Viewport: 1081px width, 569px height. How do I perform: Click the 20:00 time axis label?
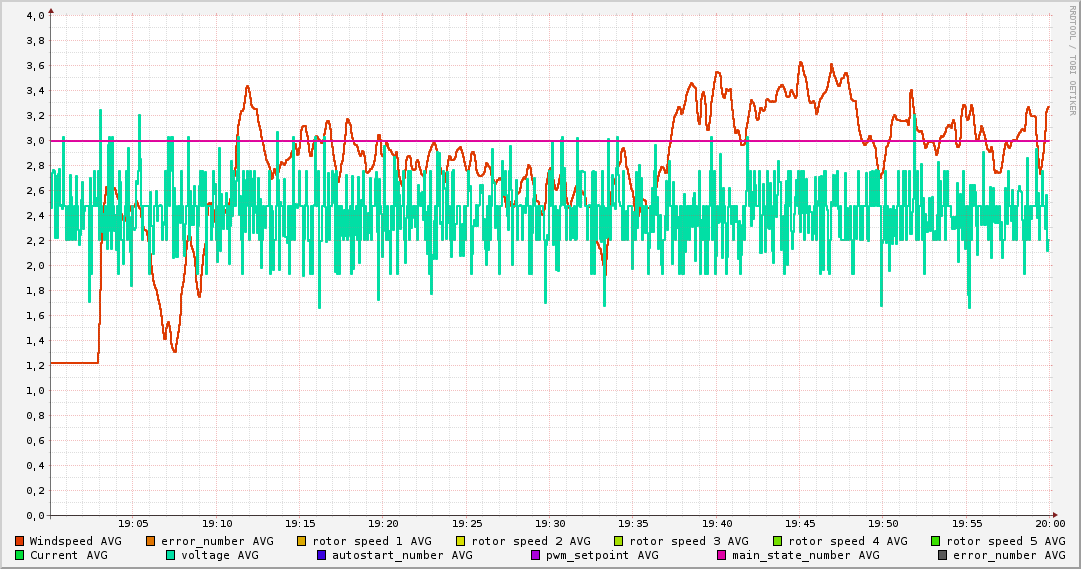point(1049,523)
